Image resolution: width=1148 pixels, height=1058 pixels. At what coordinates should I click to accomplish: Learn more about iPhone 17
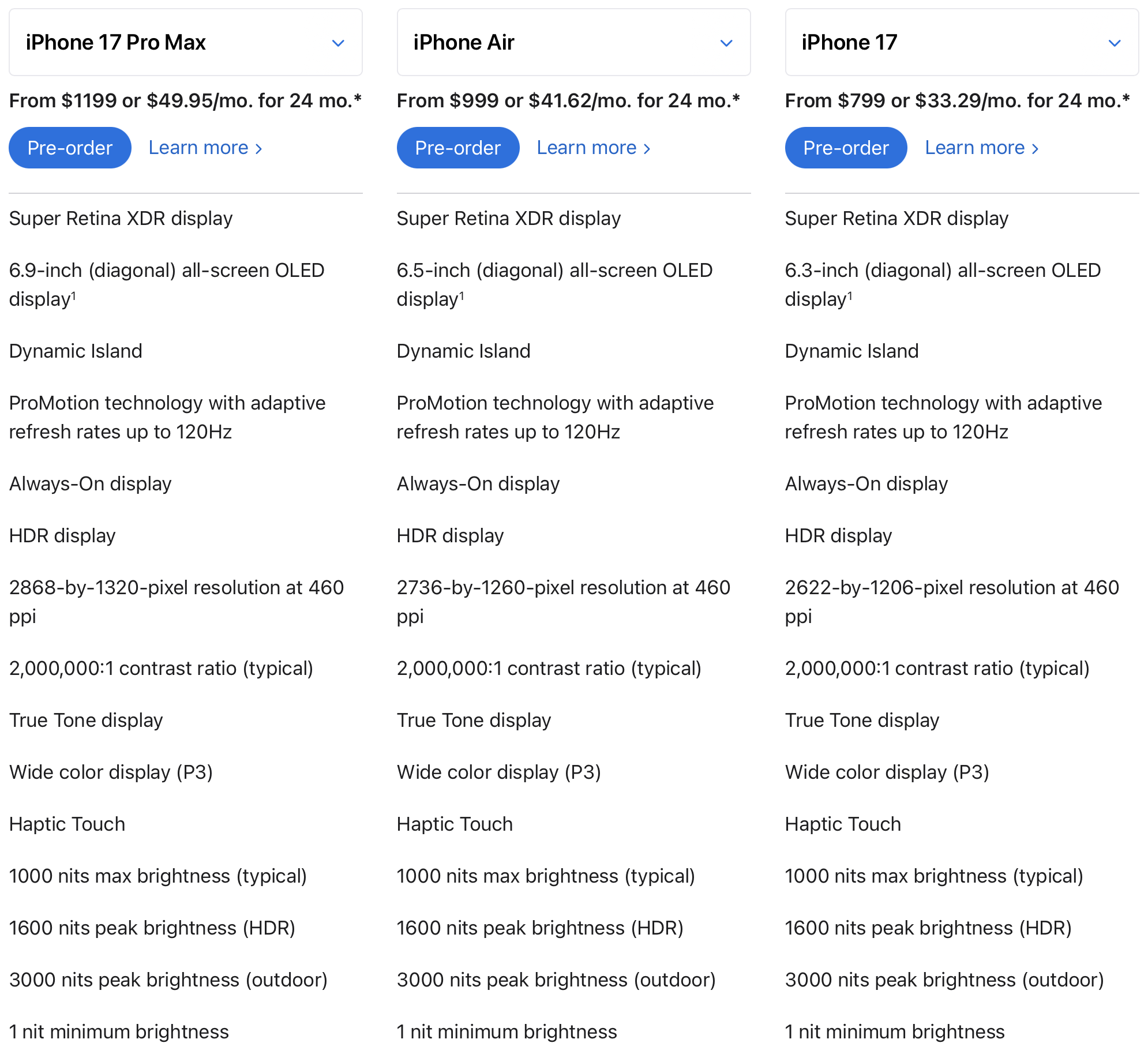click(x=982, y=148)
